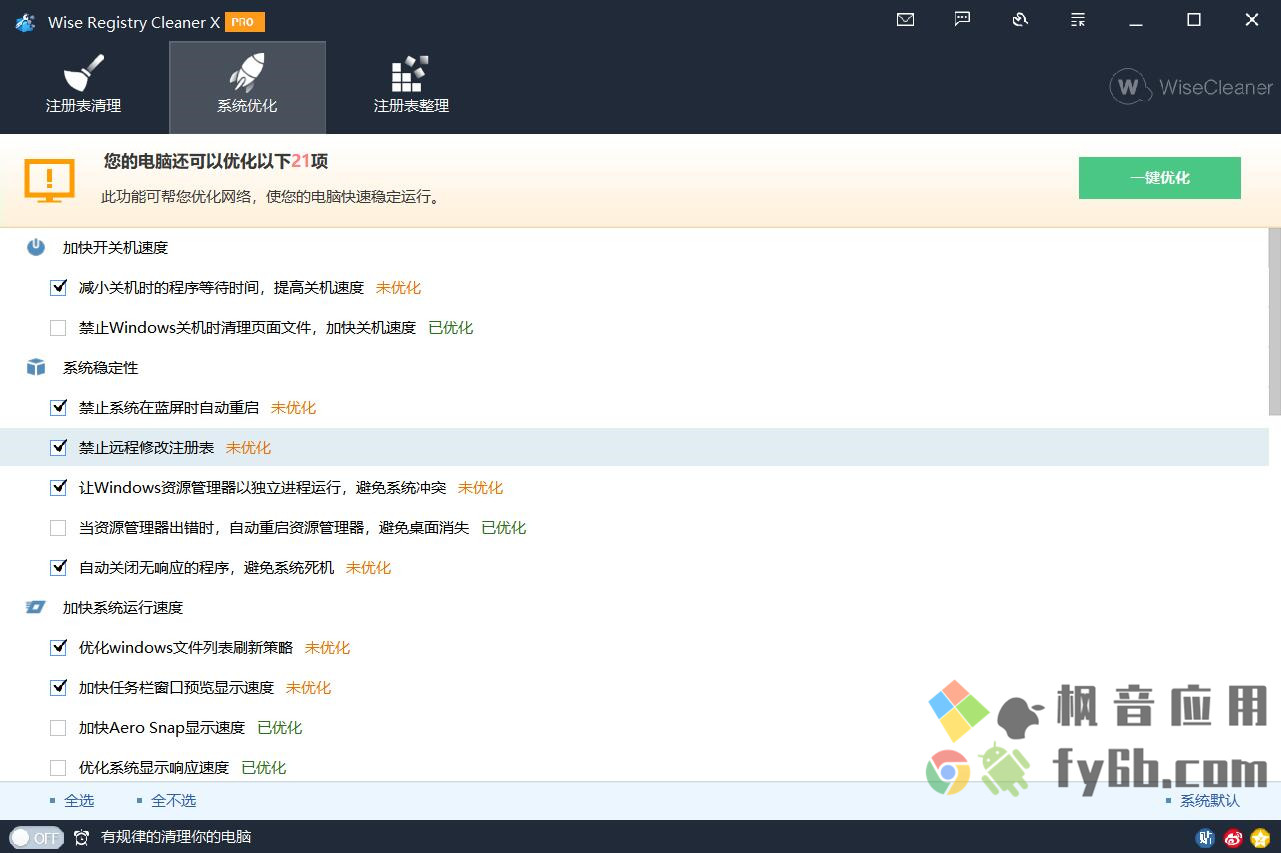Click the WiseCleaner logo
This screenshot has height=853, width=1281.
tap(1191, 87)
